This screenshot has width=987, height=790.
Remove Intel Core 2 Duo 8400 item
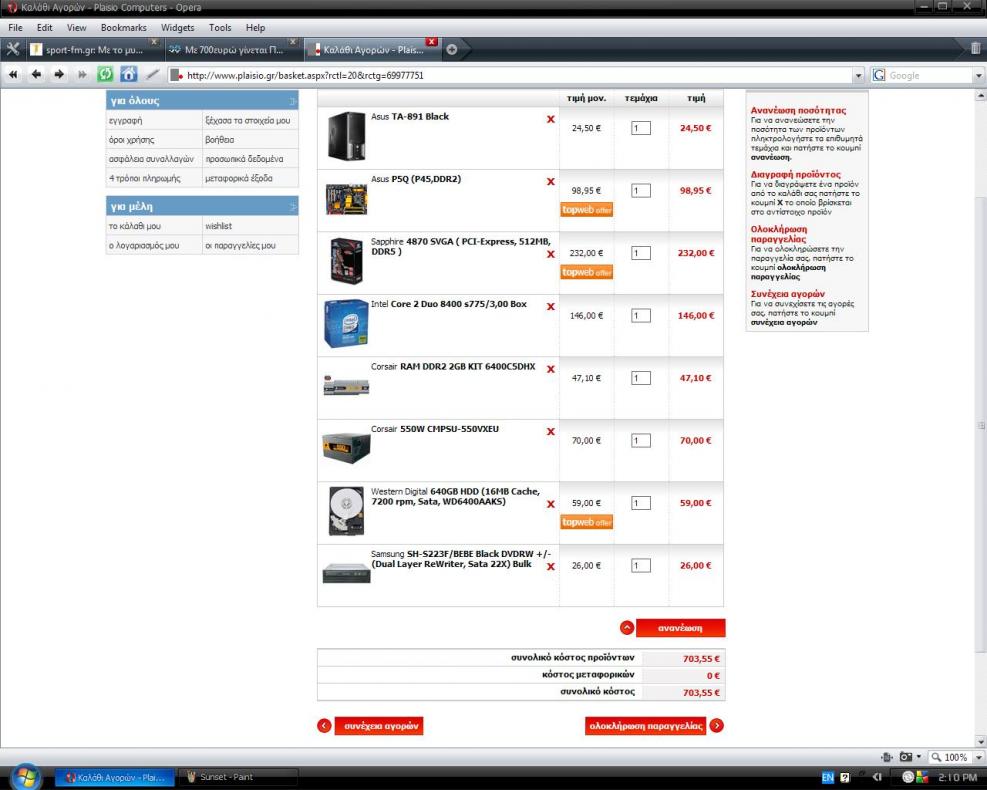pyautogui.click(x=551, y=307)
